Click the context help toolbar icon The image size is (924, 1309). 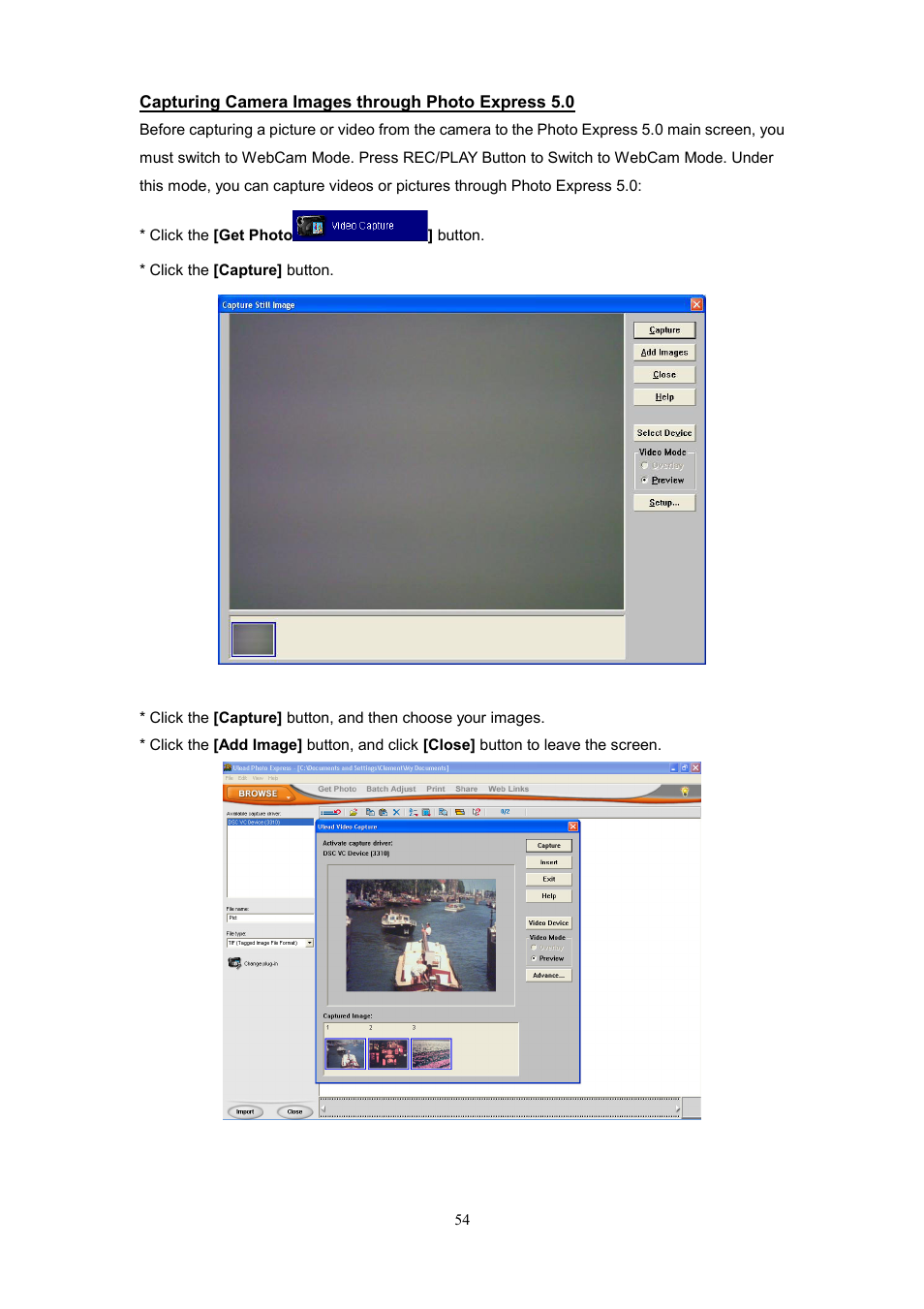(x=477, y=812)
